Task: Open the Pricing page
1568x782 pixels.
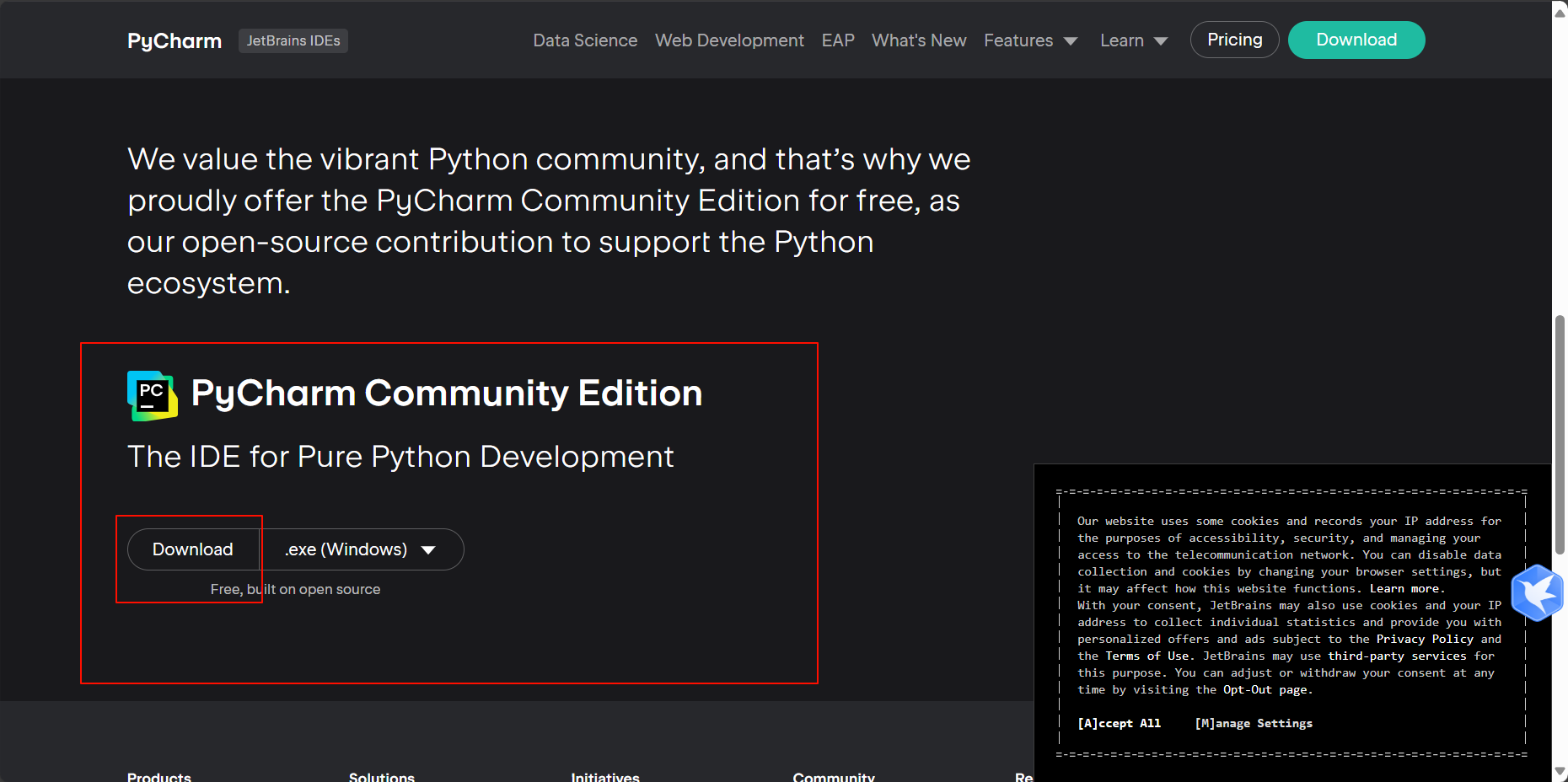Action: tap(1235, 40)
